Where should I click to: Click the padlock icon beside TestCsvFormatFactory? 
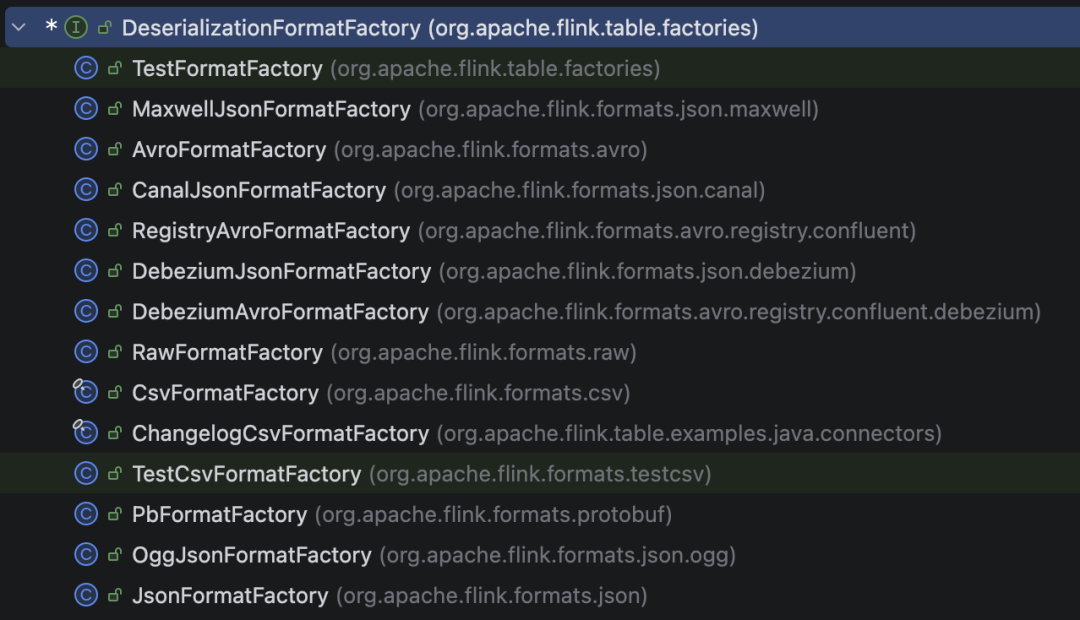point(112,473)
